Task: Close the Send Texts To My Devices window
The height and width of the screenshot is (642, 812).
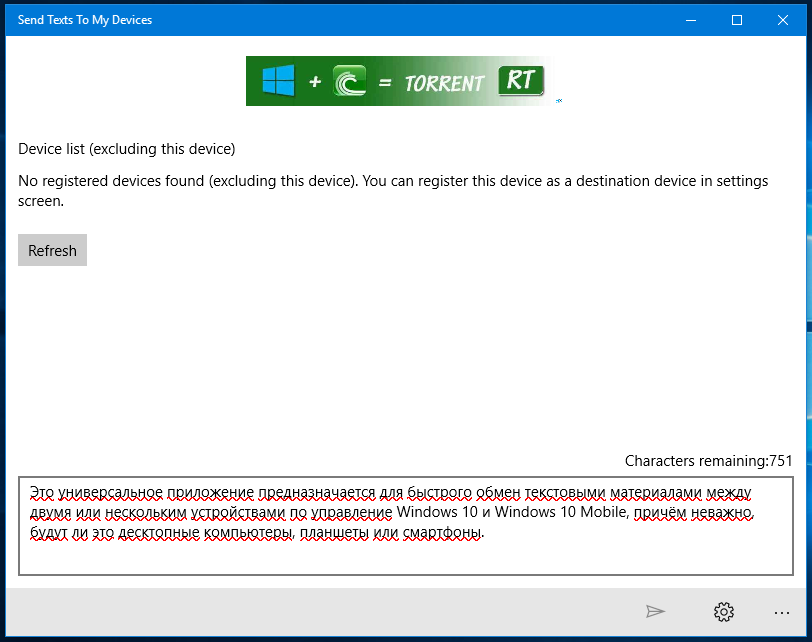Action: pos(782,20)
